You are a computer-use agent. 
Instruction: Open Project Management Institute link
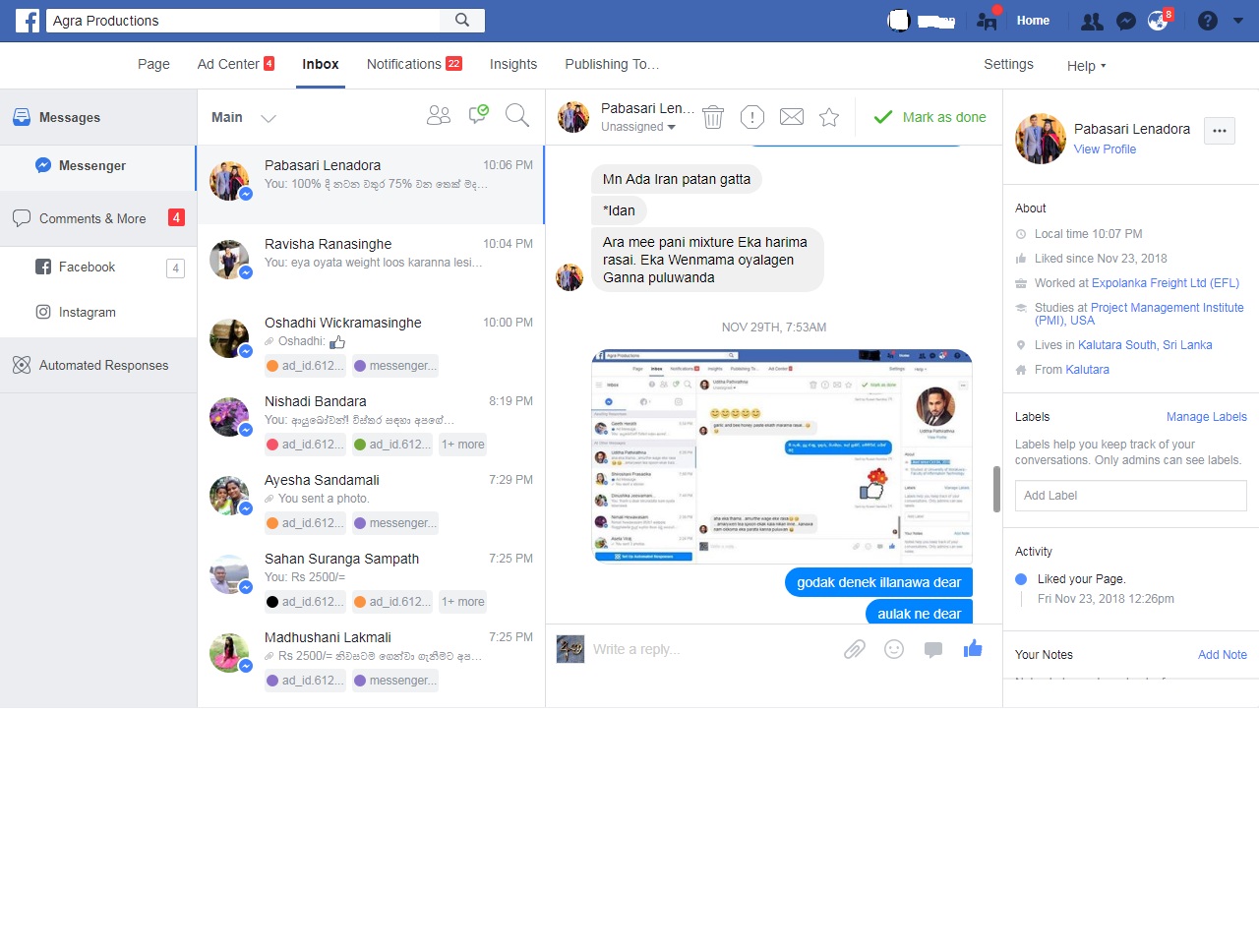1139,314
